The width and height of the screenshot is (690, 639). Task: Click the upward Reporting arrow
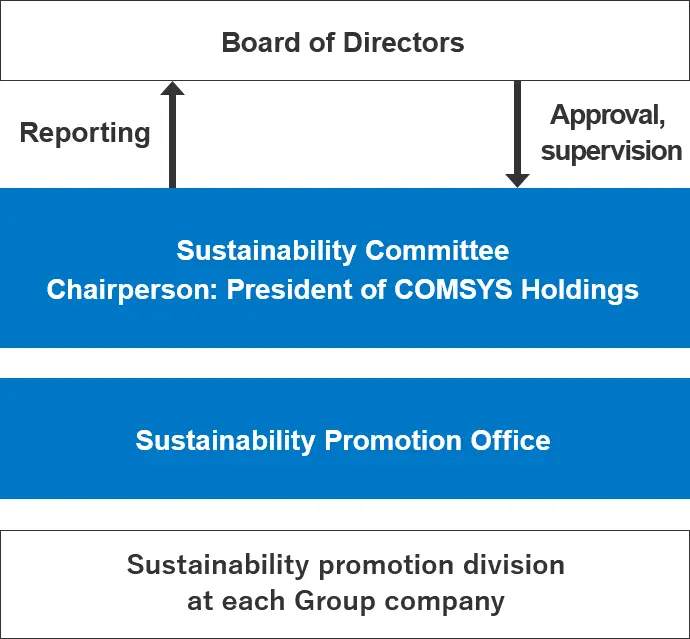point(172,134)
